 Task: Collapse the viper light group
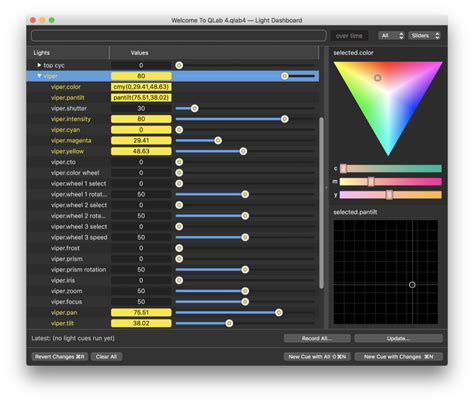point(39,76)
